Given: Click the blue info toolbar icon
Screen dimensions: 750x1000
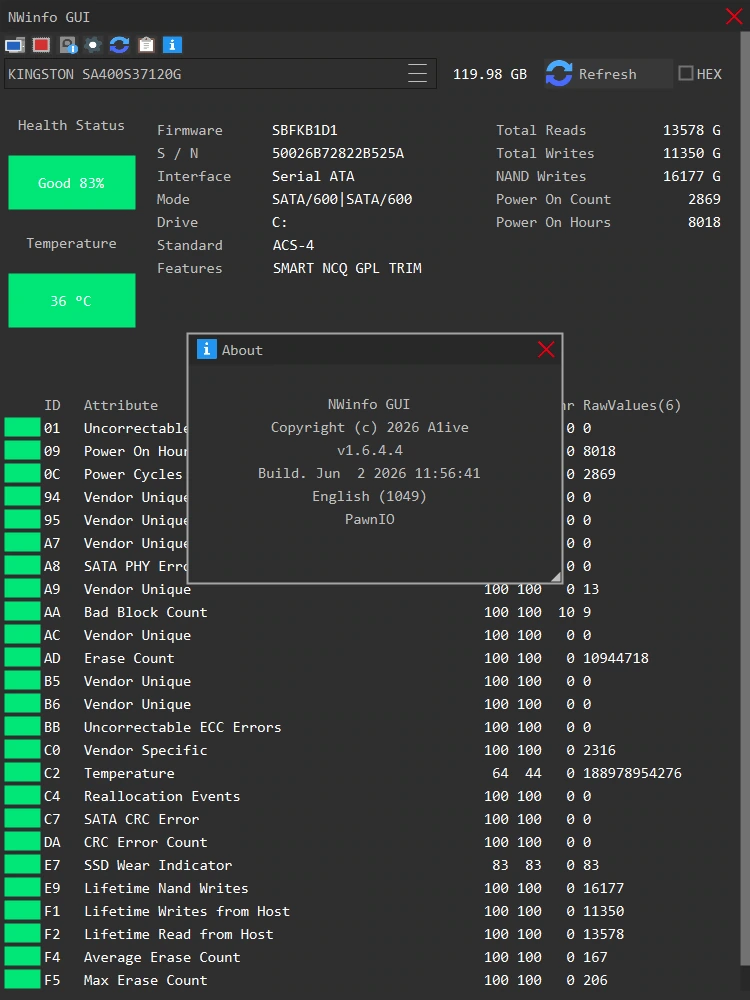Looking at the screenshot, I should [172, 45].
